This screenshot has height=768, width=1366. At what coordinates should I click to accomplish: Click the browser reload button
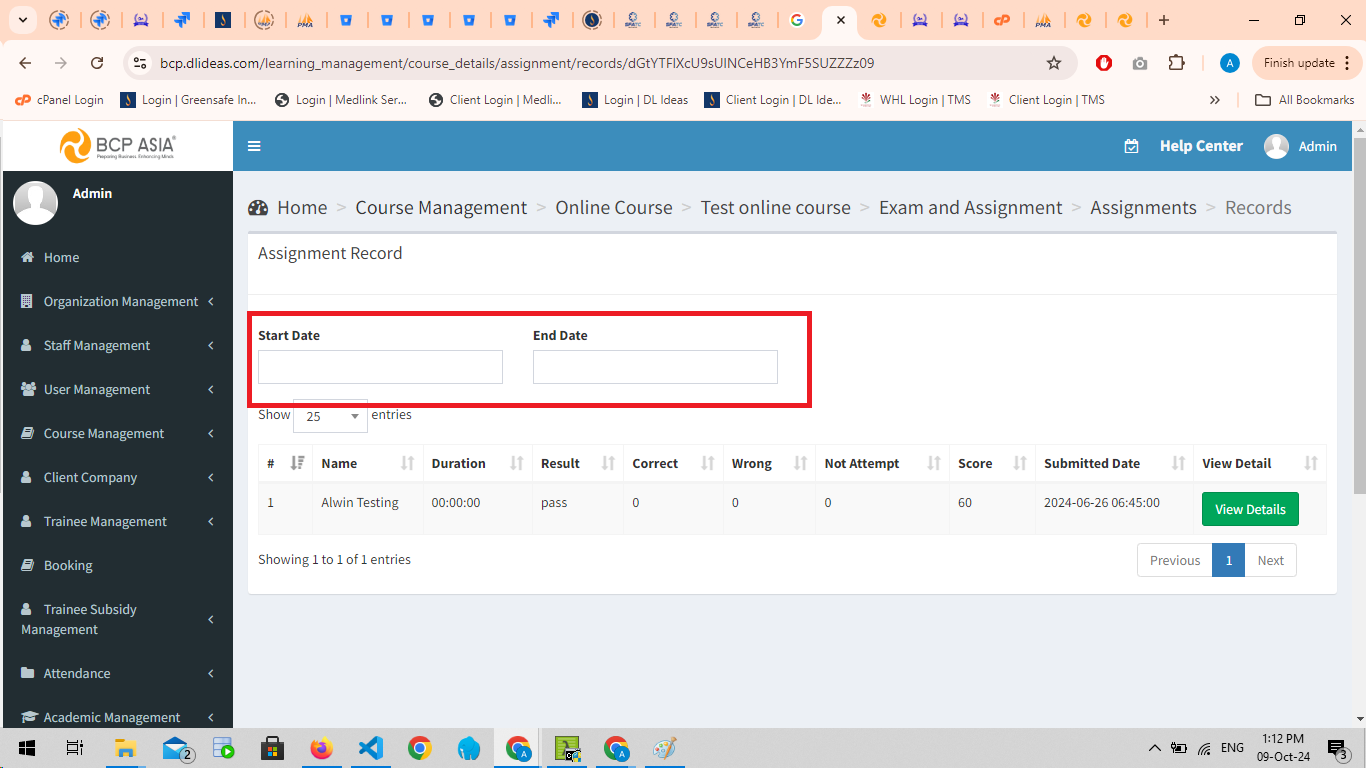tap(97, 63)
